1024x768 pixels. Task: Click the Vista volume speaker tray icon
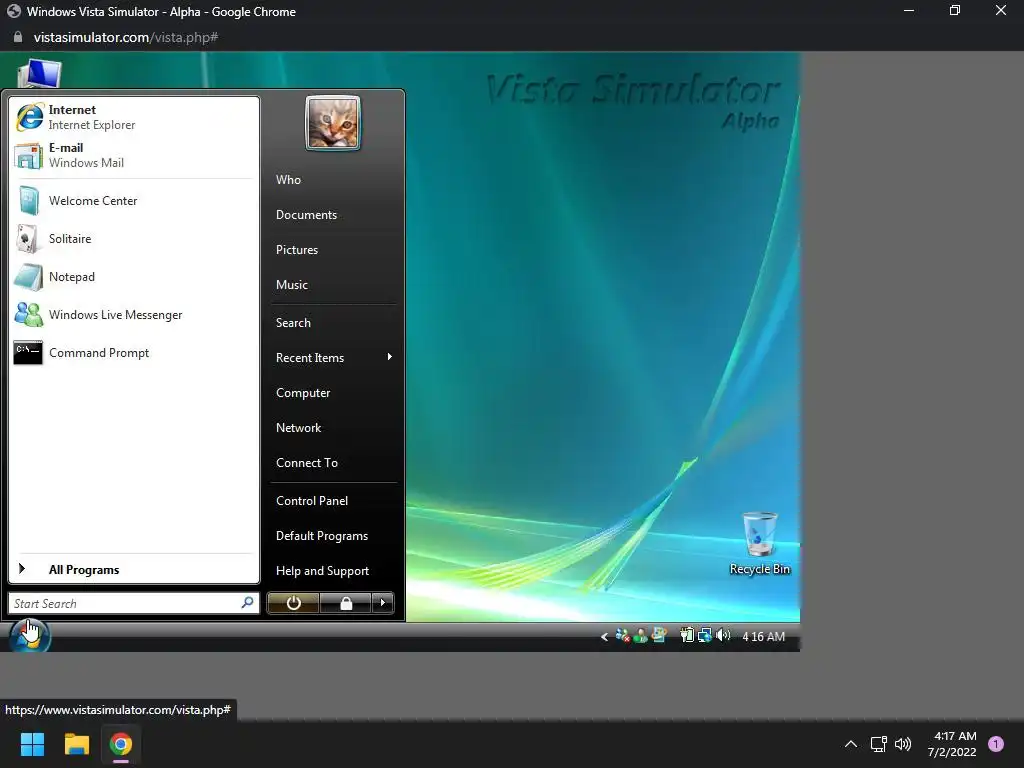(723, 635)
